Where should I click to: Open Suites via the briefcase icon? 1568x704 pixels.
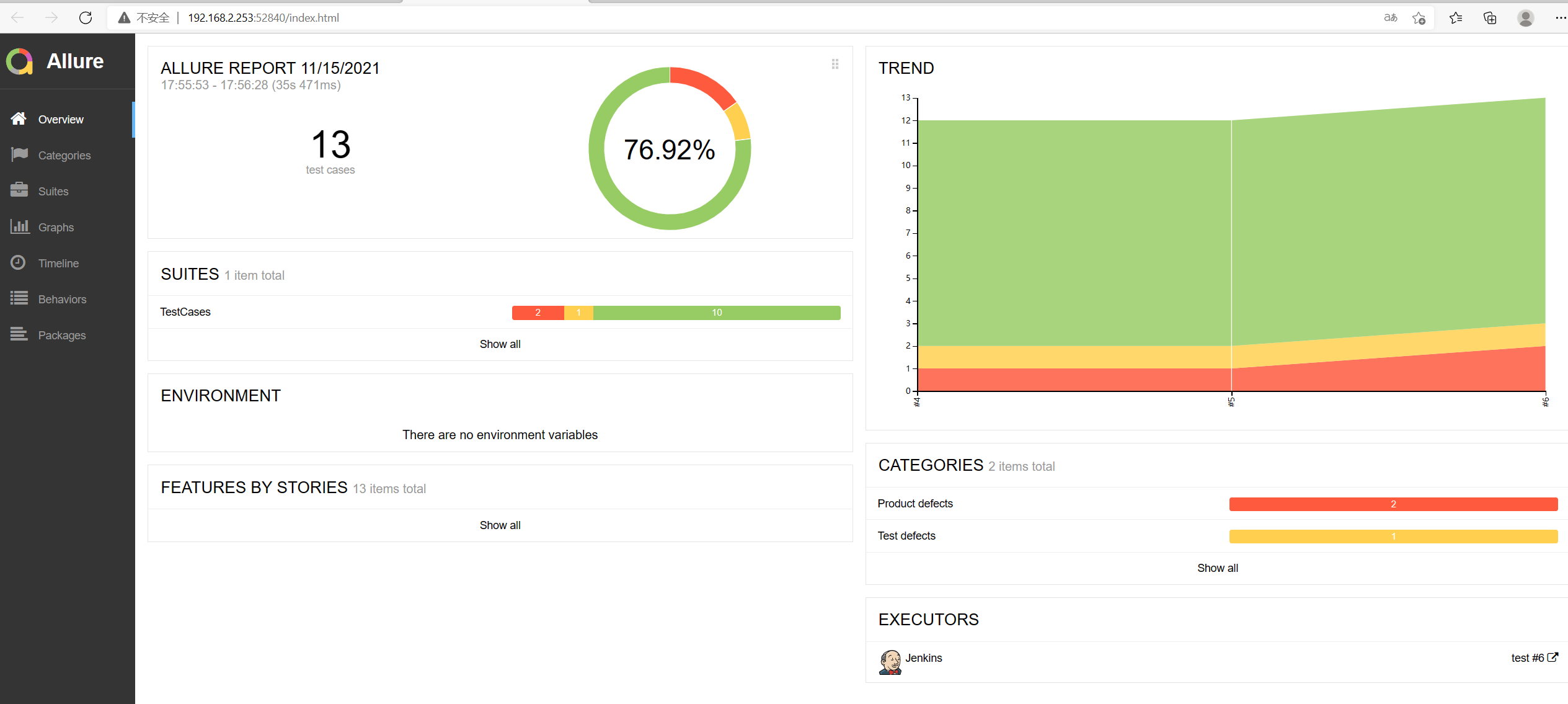click(19, 190)
